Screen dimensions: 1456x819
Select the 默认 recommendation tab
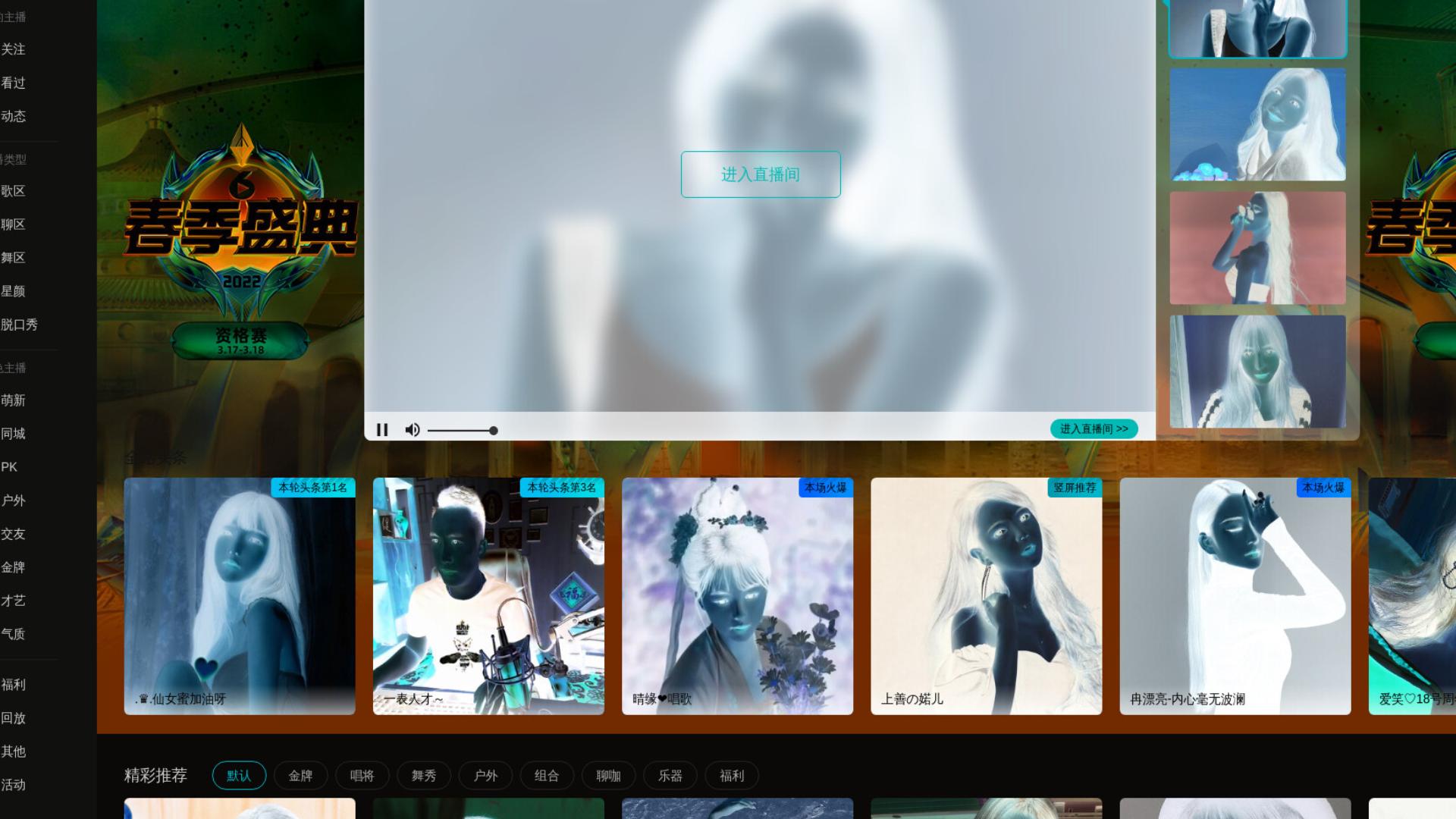pos(239,776)
